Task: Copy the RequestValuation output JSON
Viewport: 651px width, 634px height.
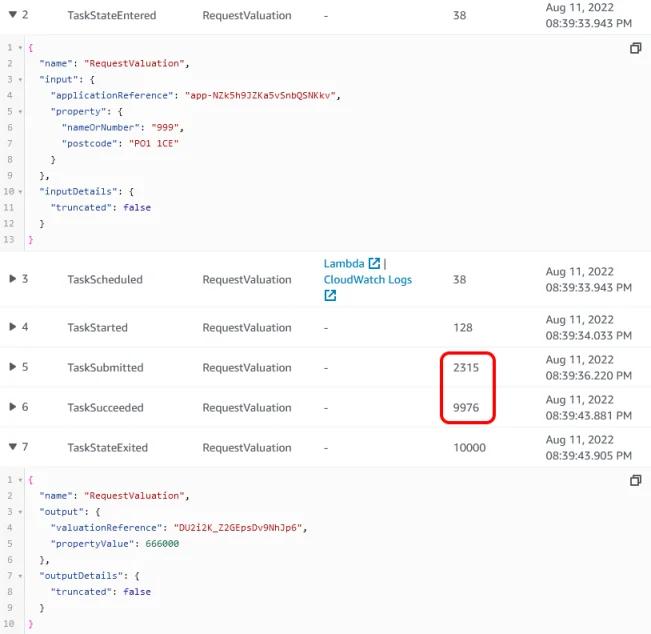Action: point(635,481)
